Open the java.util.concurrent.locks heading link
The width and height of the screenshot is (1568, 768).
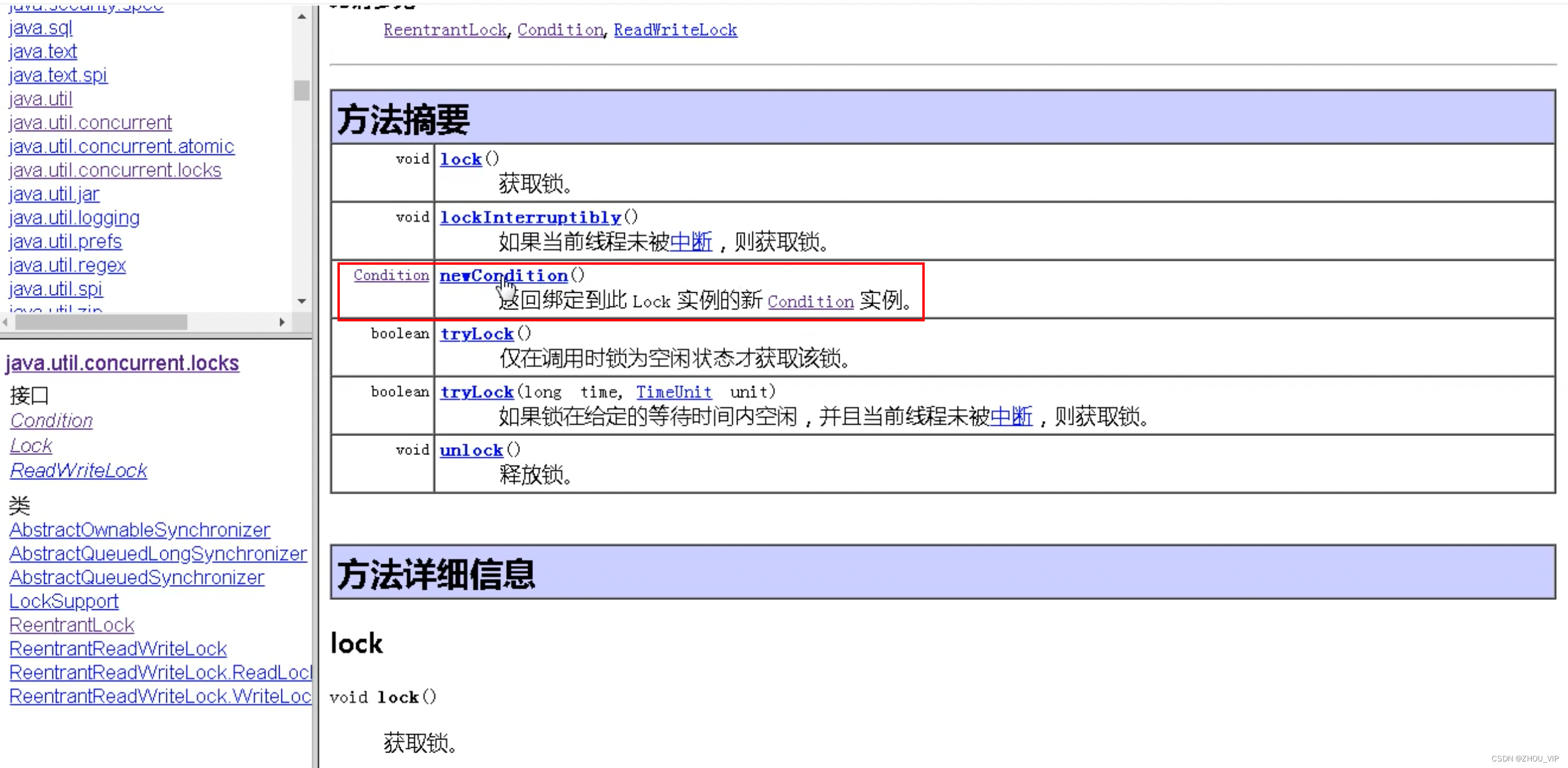coord(122,363)
